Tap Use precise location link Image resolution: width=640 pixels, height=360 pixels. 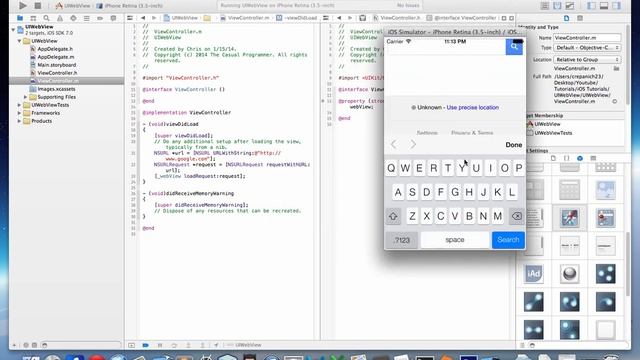(473, 107)
